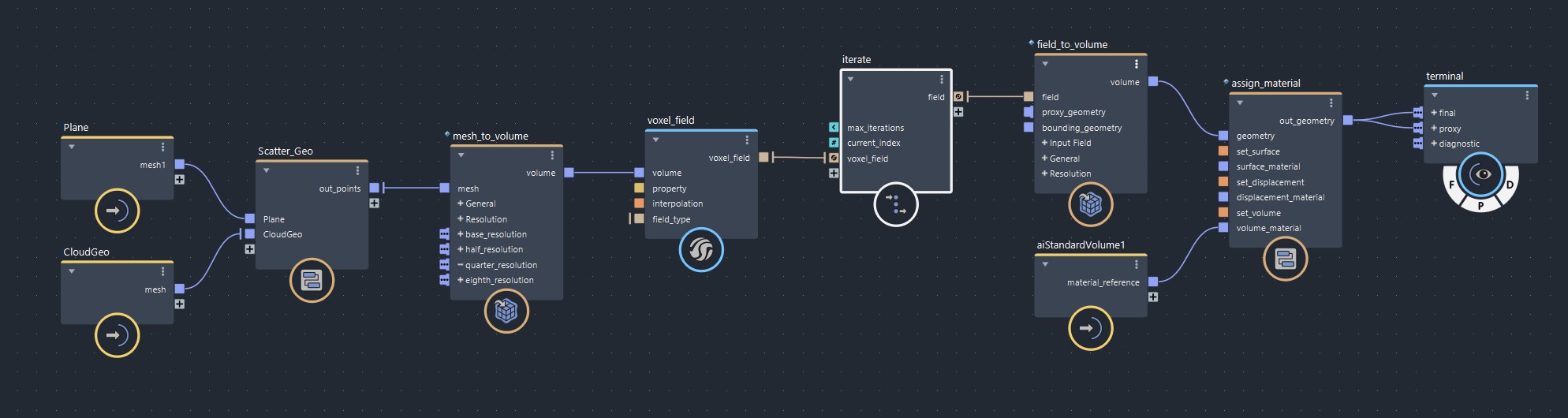Click the set_surface port on assign_material
Viewport: 1568px width, 418px height.
1223,151
